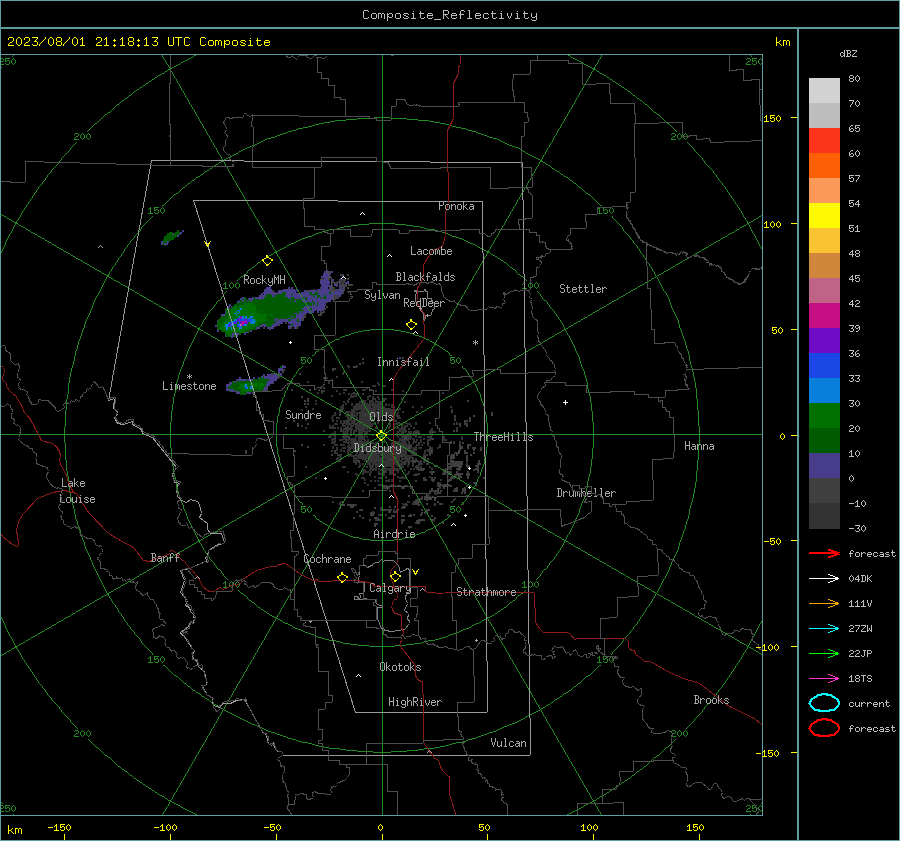Click the yellow diamond marker below RedDeer

[411, 324]
